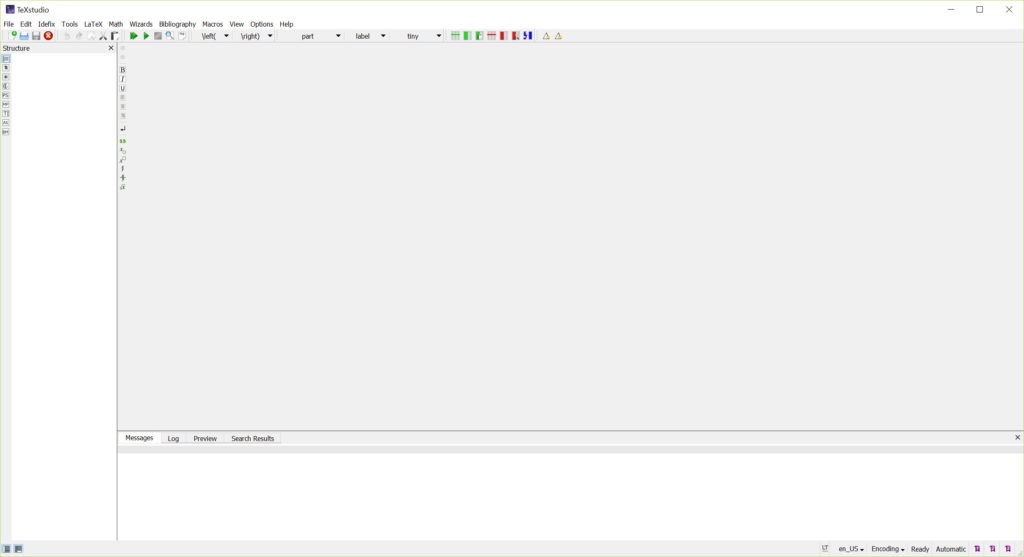Switch to the Log tab
Viewport: 1024px width, 557px height.
173,439
